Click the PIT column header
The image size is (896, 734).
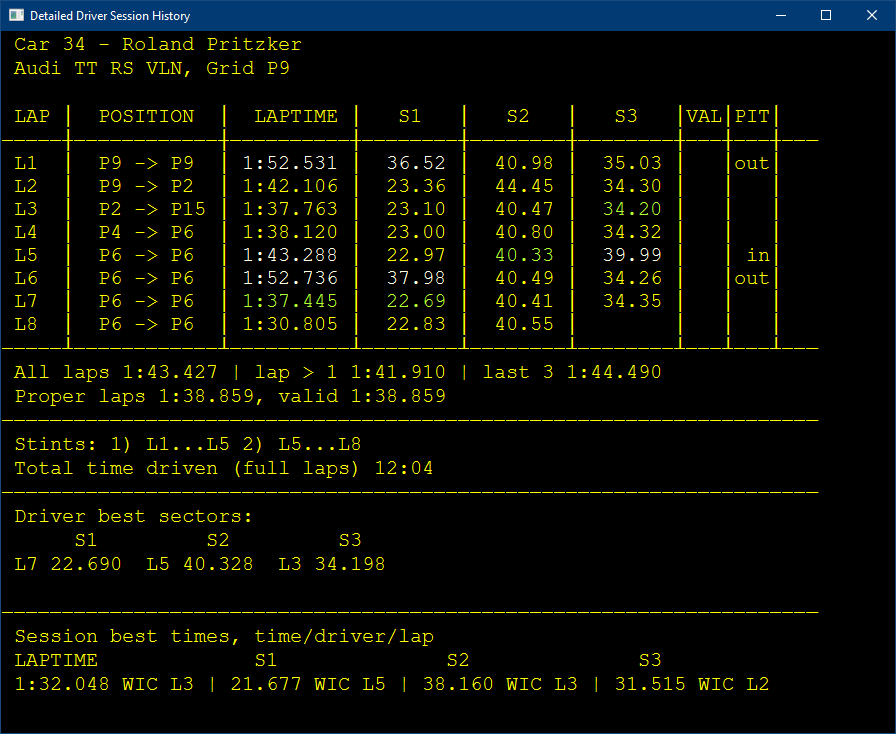[751, 116]
